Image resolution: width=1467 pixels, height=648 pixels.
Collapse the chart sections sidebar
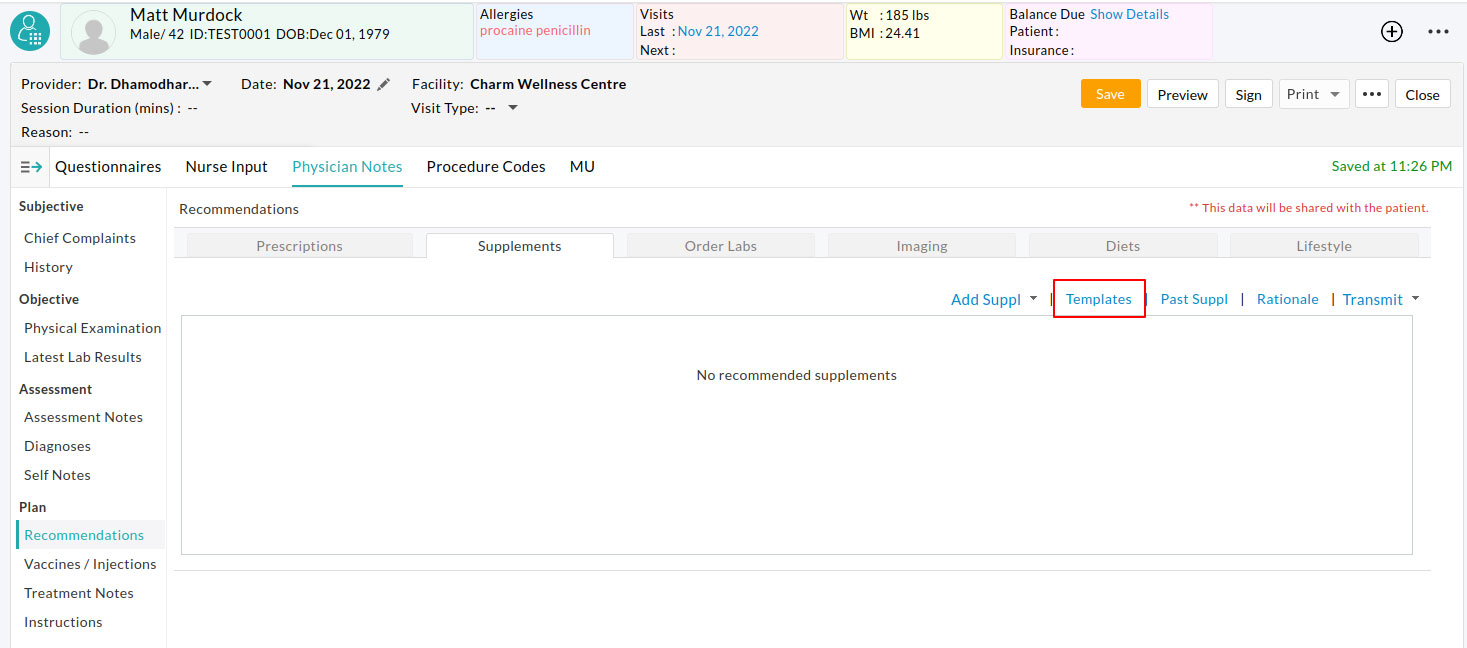(28, 167)
